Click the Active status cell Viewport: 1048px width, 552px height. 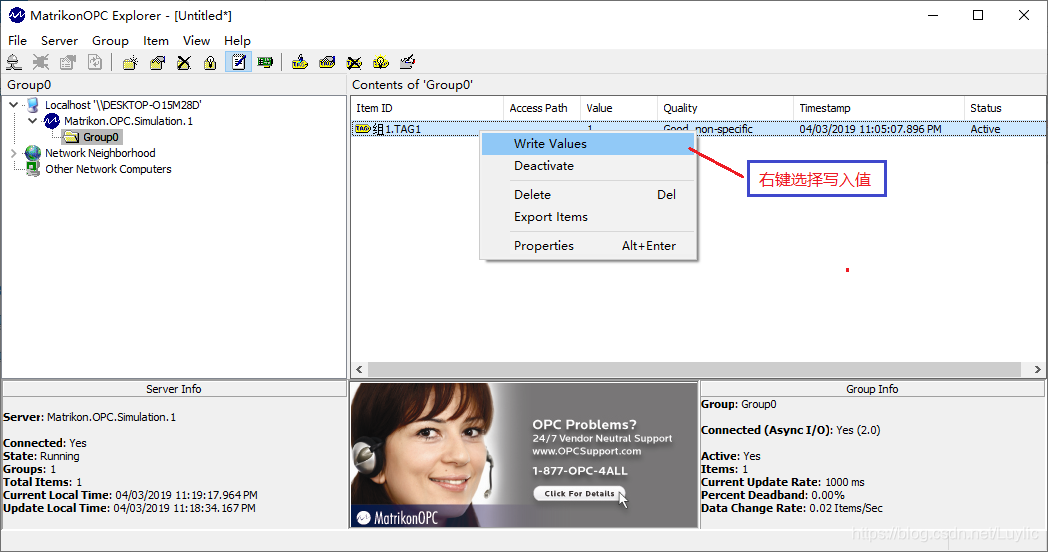pos(985,129)
